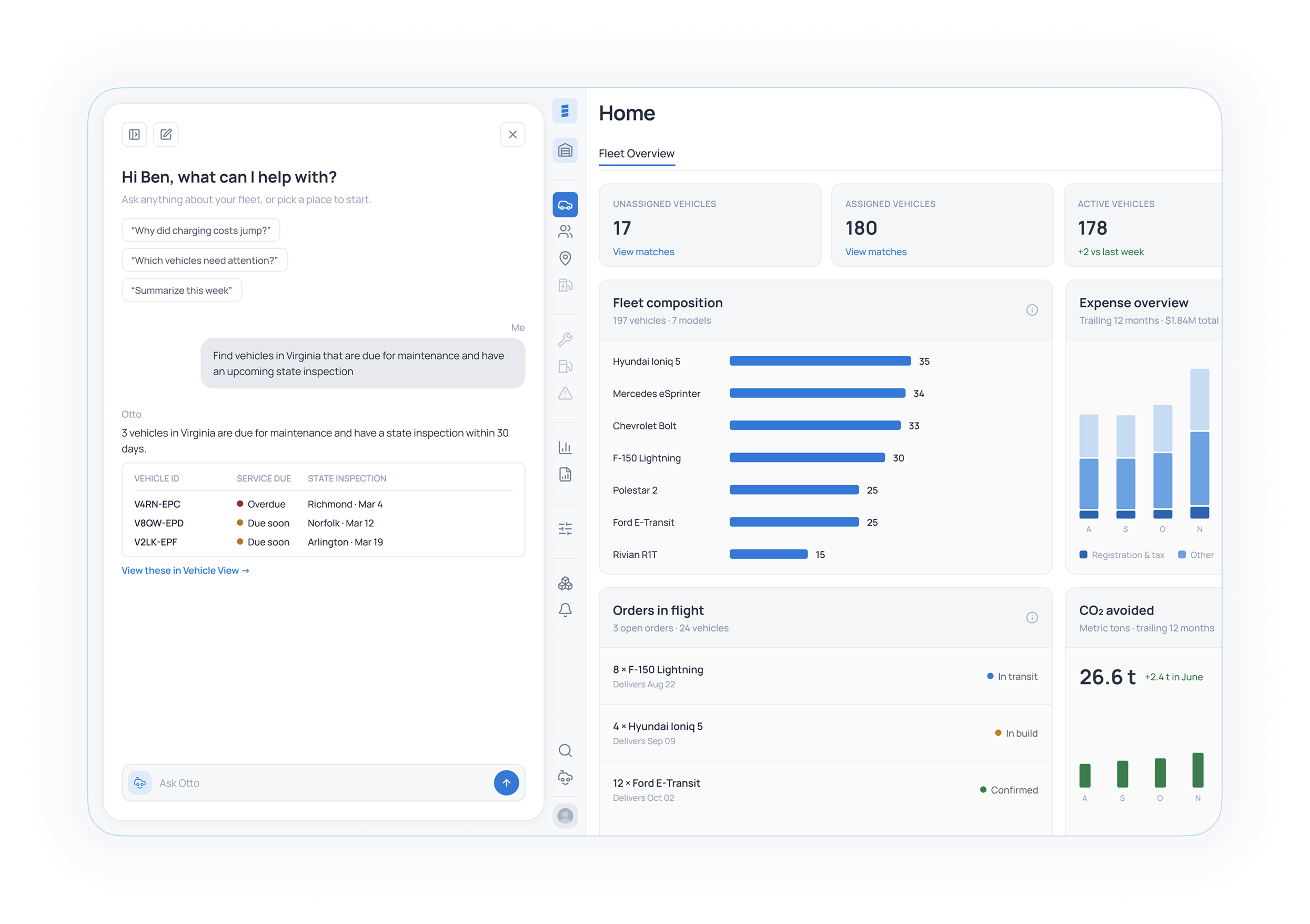Open the analytics bar chart icon
This screenshot has height=924, width=1310.
[x=565, y=447]
